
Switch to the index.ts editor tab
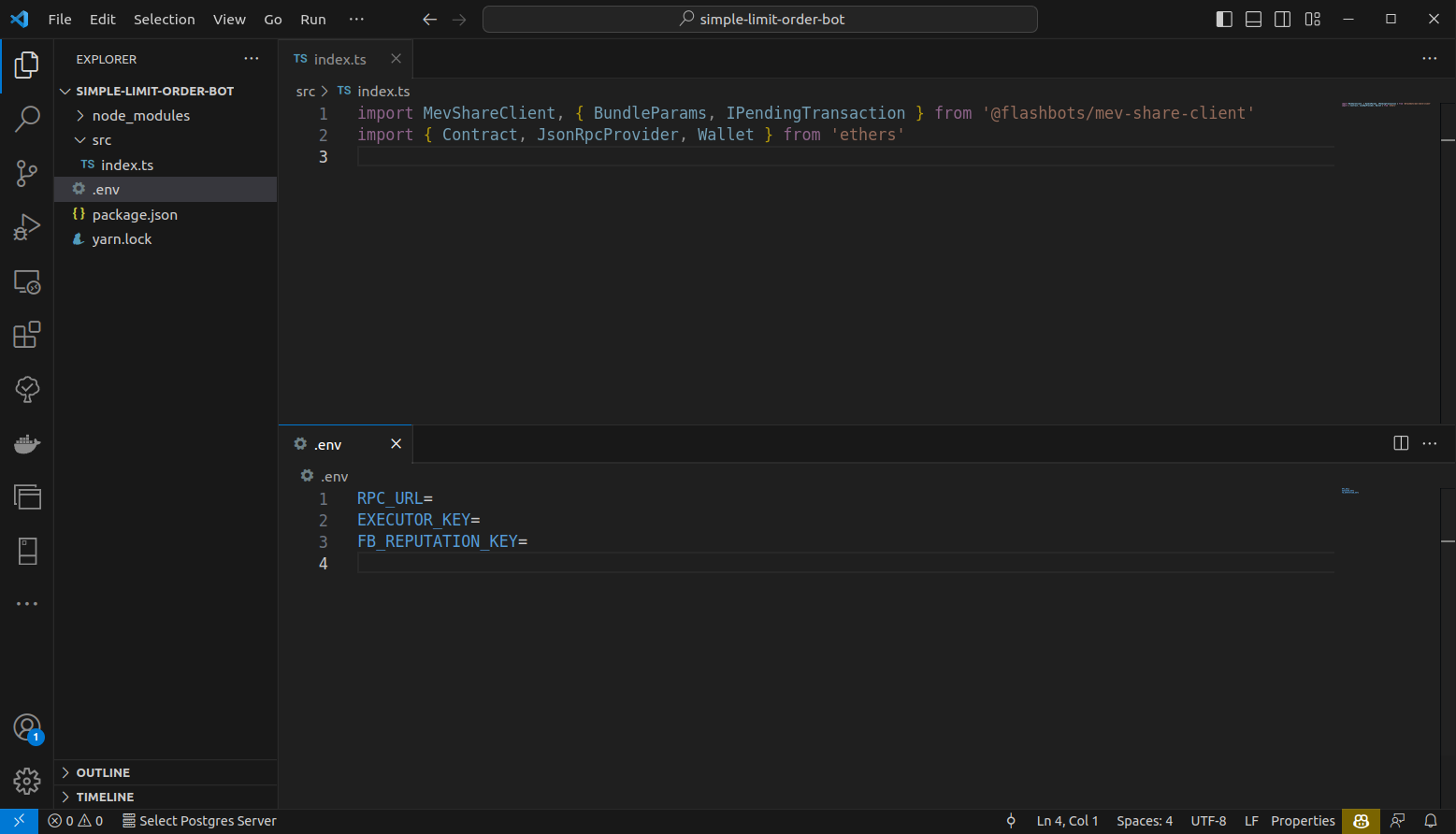[x=339, y=59]
